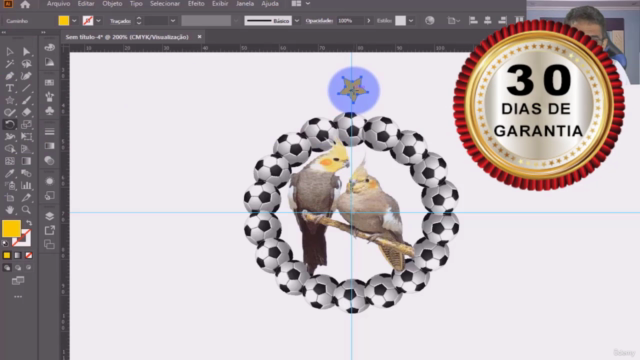This screenshot has width=640, height=360.
Task: Open the Appearance panel icon
Action: point(49,181)
